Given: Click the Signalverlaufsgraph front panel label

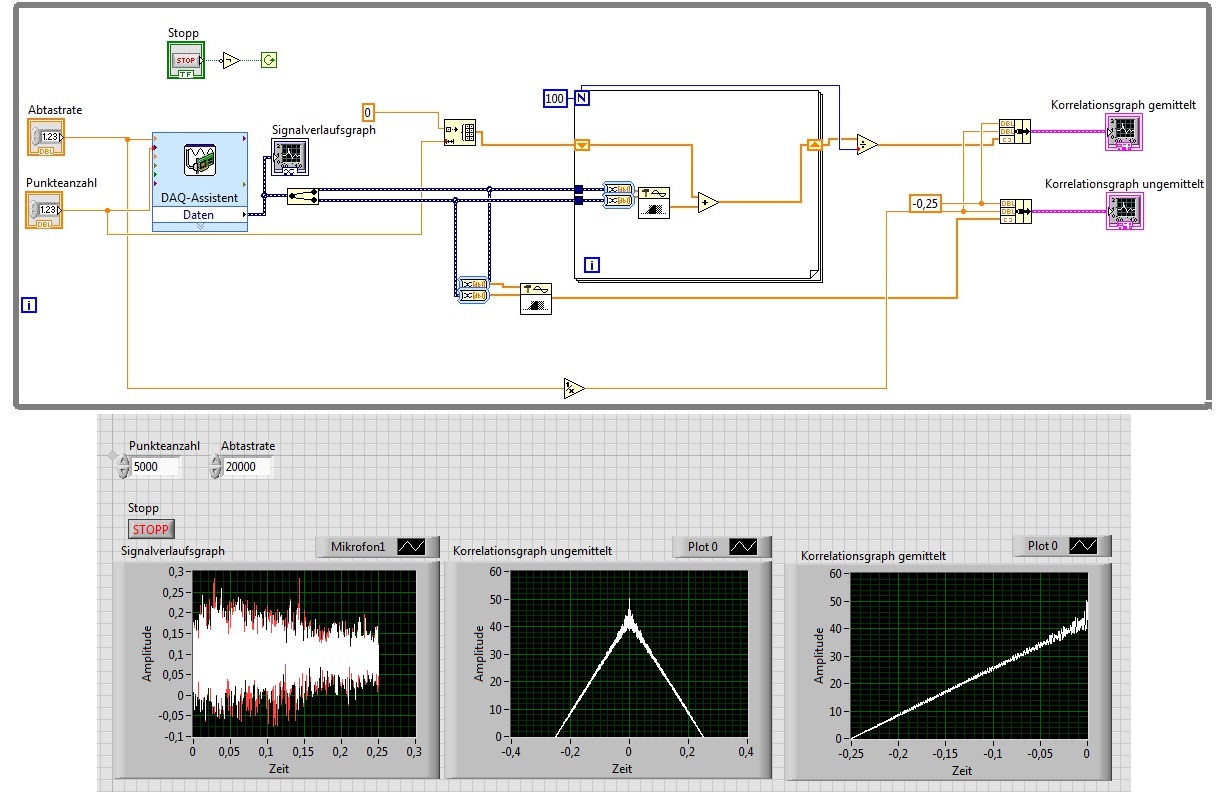Looking at the screenshot, I should pyautogui.click(x=172, y=550).
